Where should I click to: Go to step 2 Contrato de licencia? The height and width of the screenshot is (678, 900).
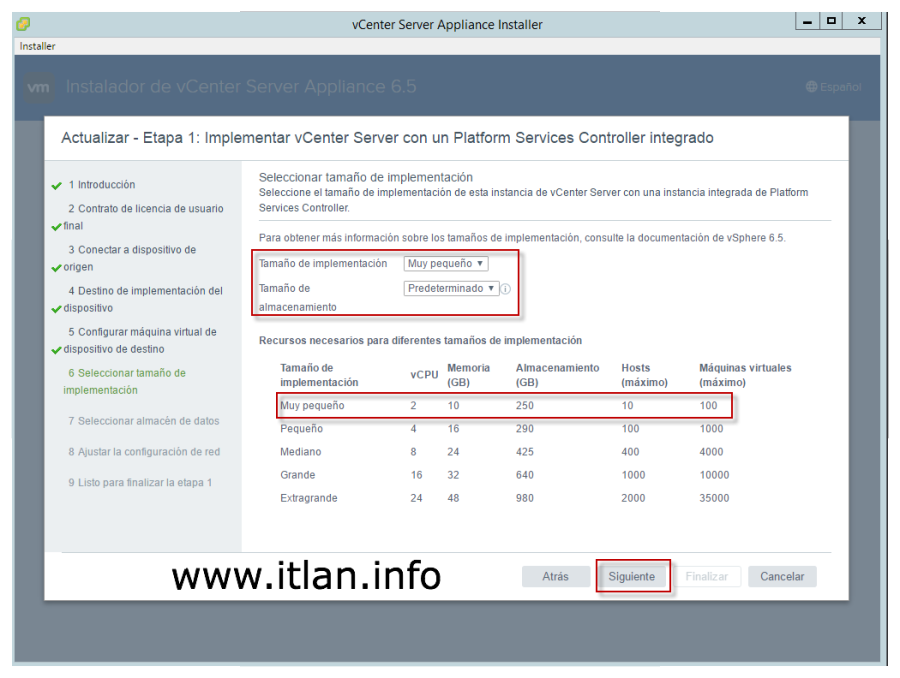pos(145,209)
